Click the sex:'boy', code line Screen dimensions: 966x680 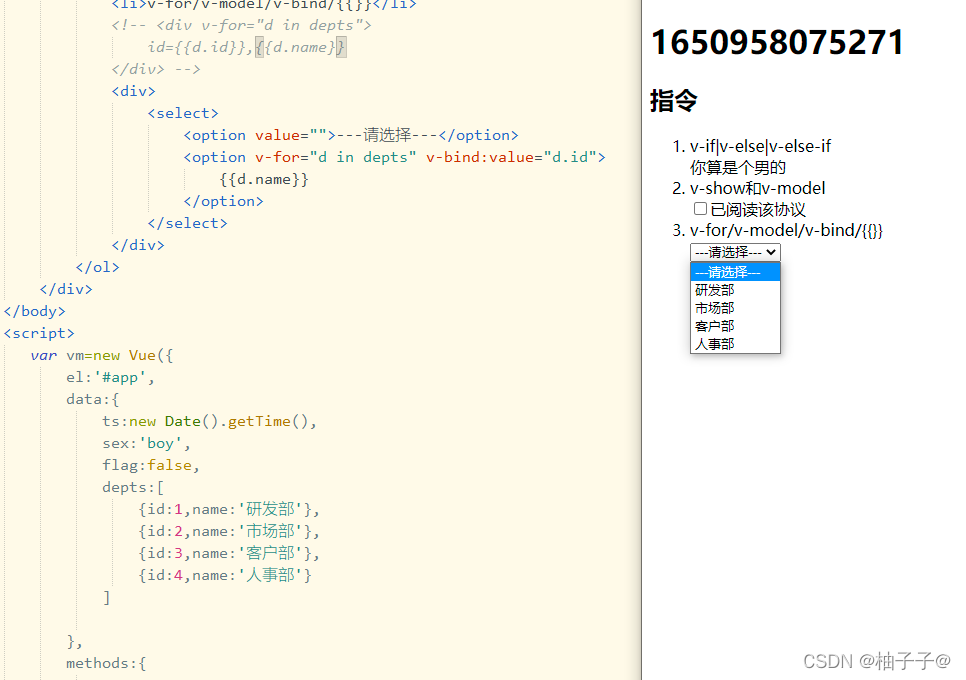coord(147,443)
